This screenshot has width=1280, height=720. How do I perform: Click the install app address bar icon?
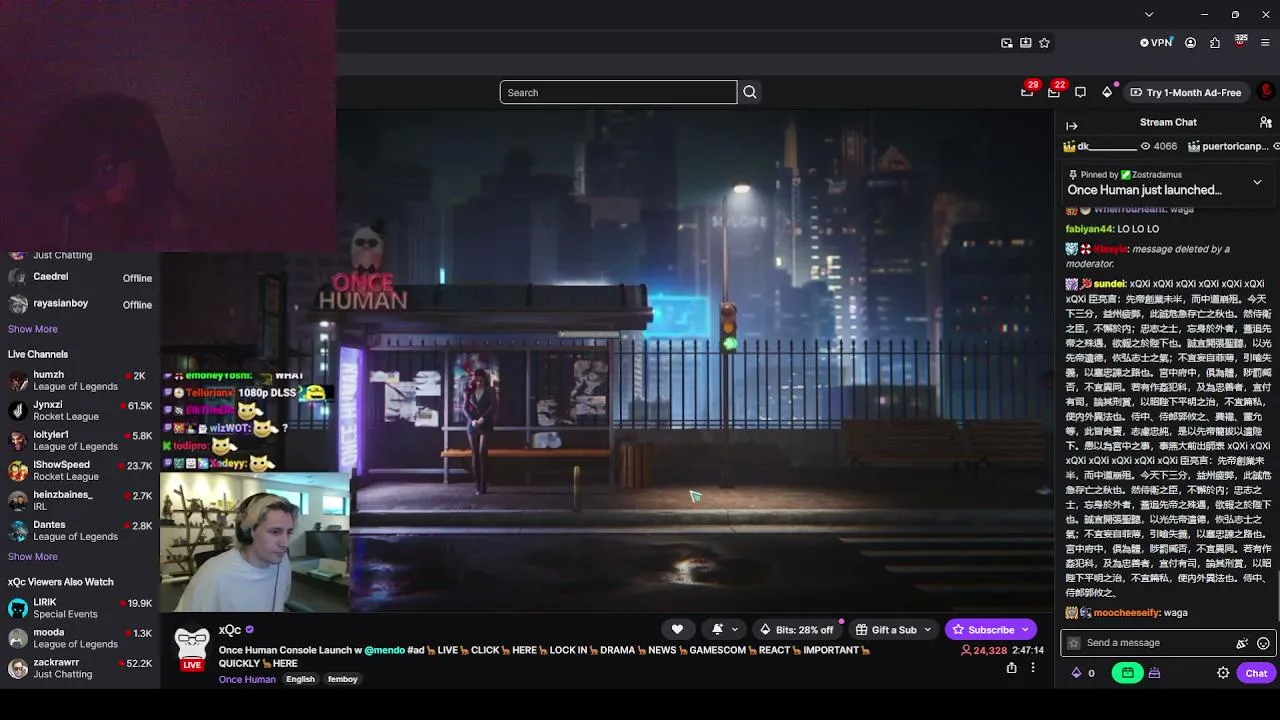point(1025,43)
